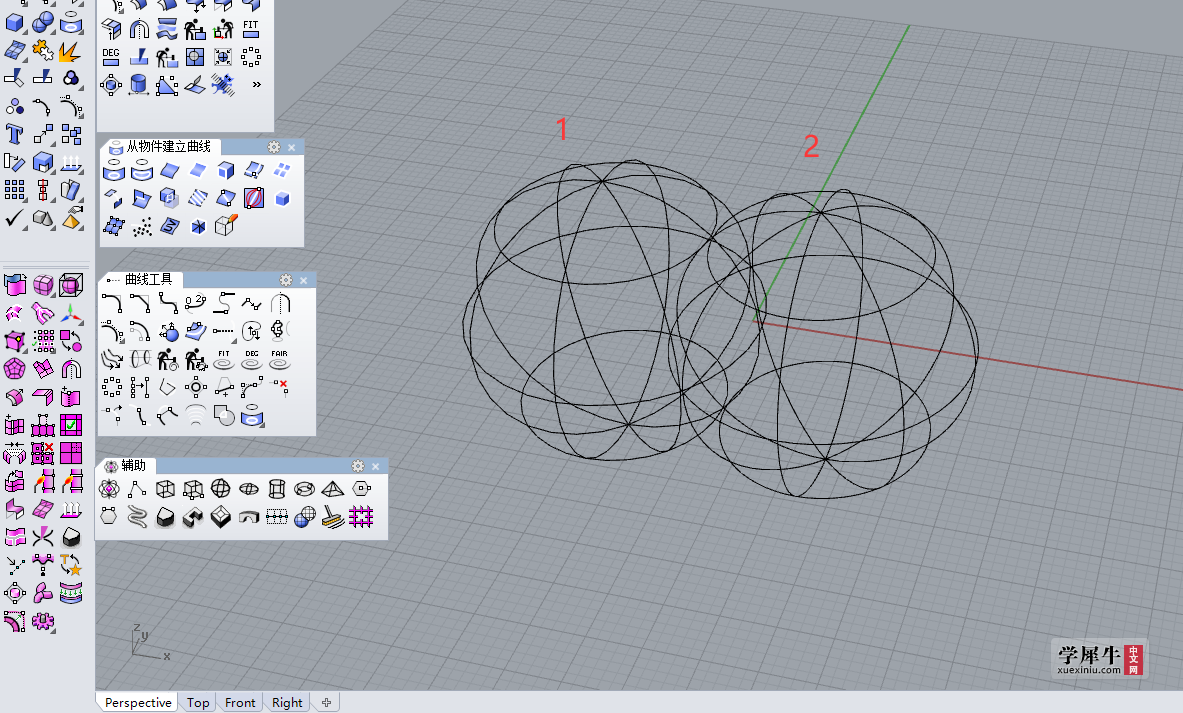1183x713 pixels.
Task: Click the magenta grid with green check icon
Action: pos(71,425)
